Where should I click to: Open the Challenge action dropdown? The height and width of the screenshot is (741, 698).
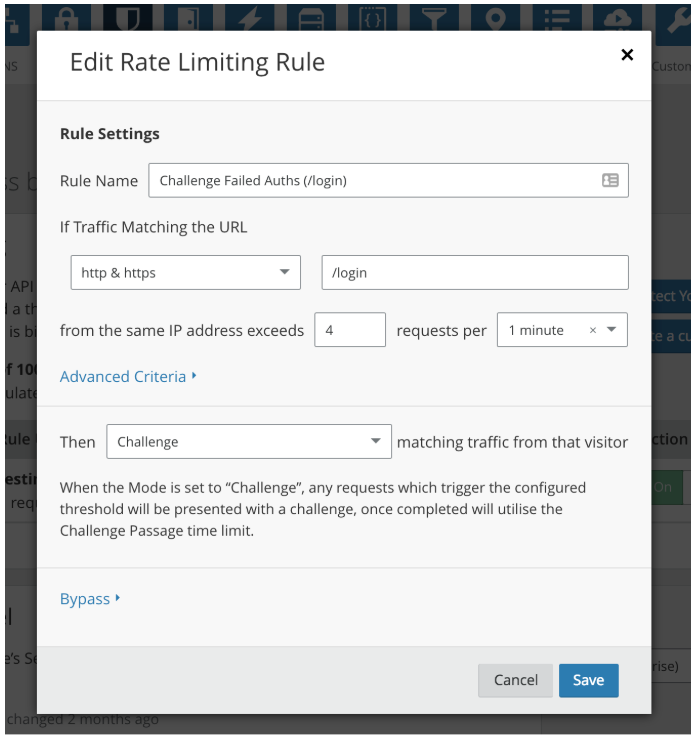pyautogui.click(x=248, y=442)
